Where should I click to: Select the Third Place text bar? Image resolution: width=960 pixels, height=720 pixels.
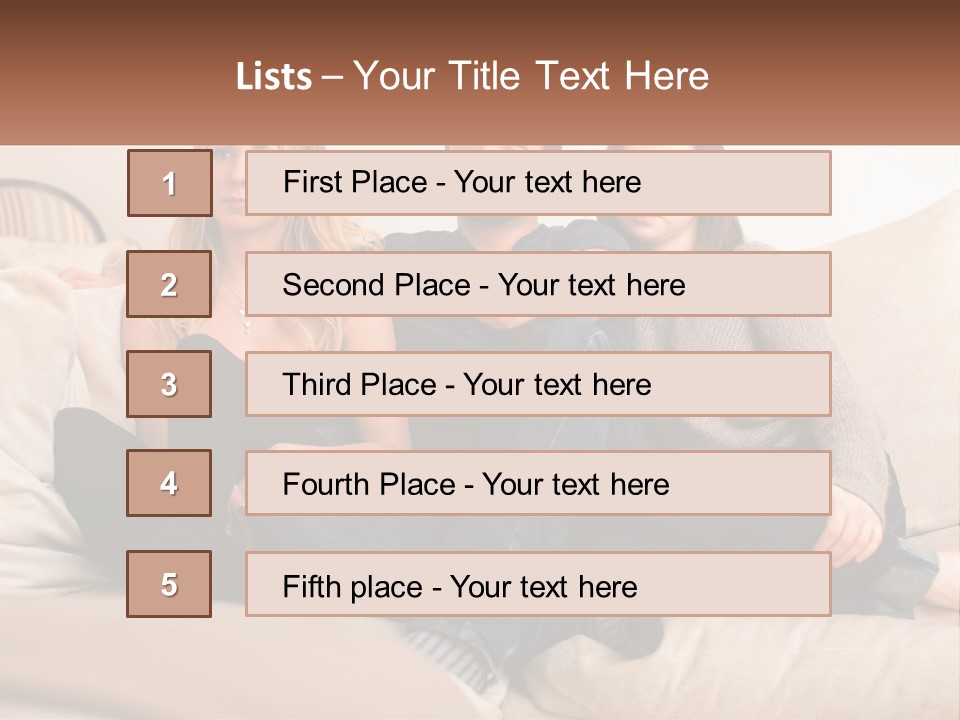[538, 384]
